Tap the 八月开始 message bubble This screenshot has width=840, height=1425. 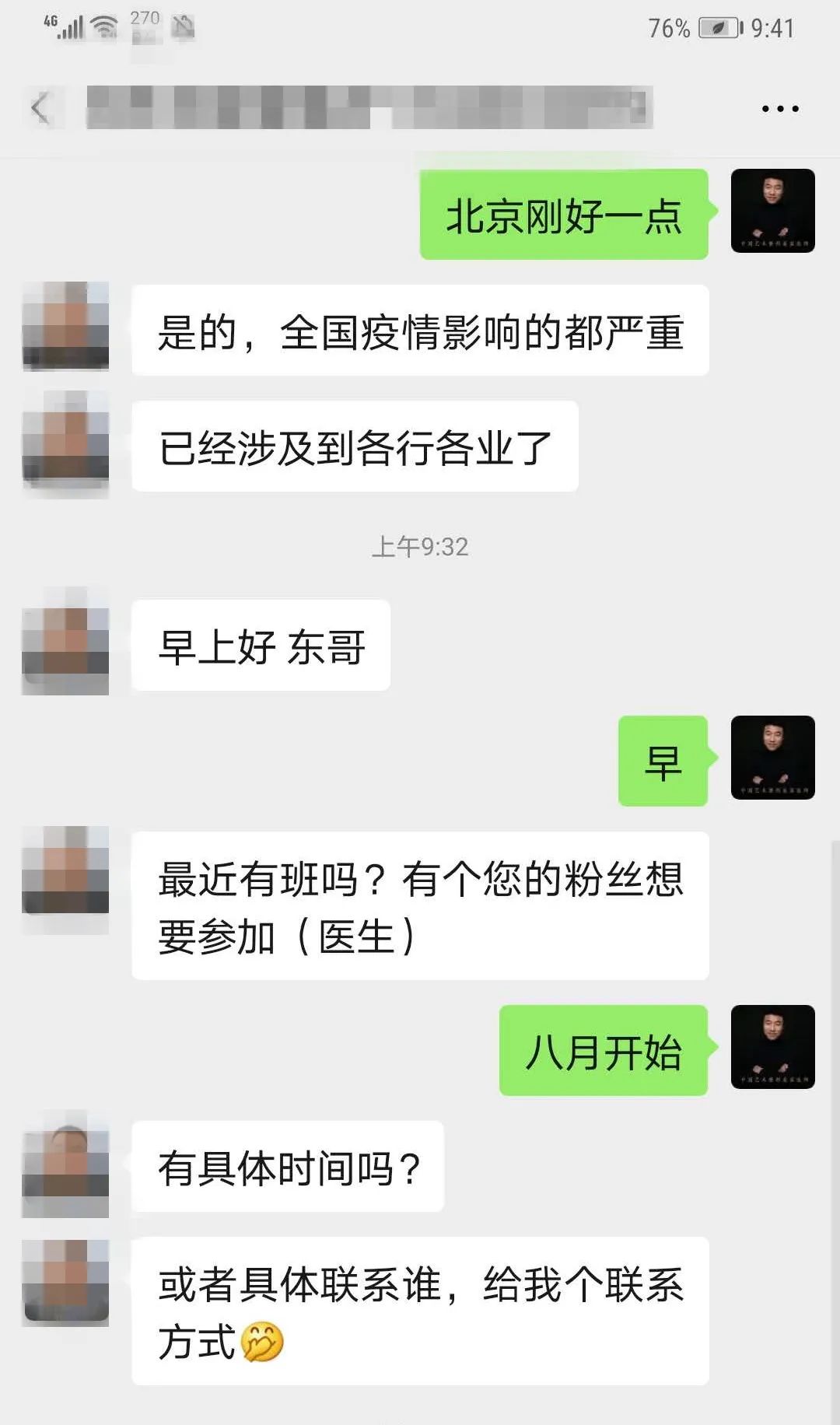coord(604,1051)
